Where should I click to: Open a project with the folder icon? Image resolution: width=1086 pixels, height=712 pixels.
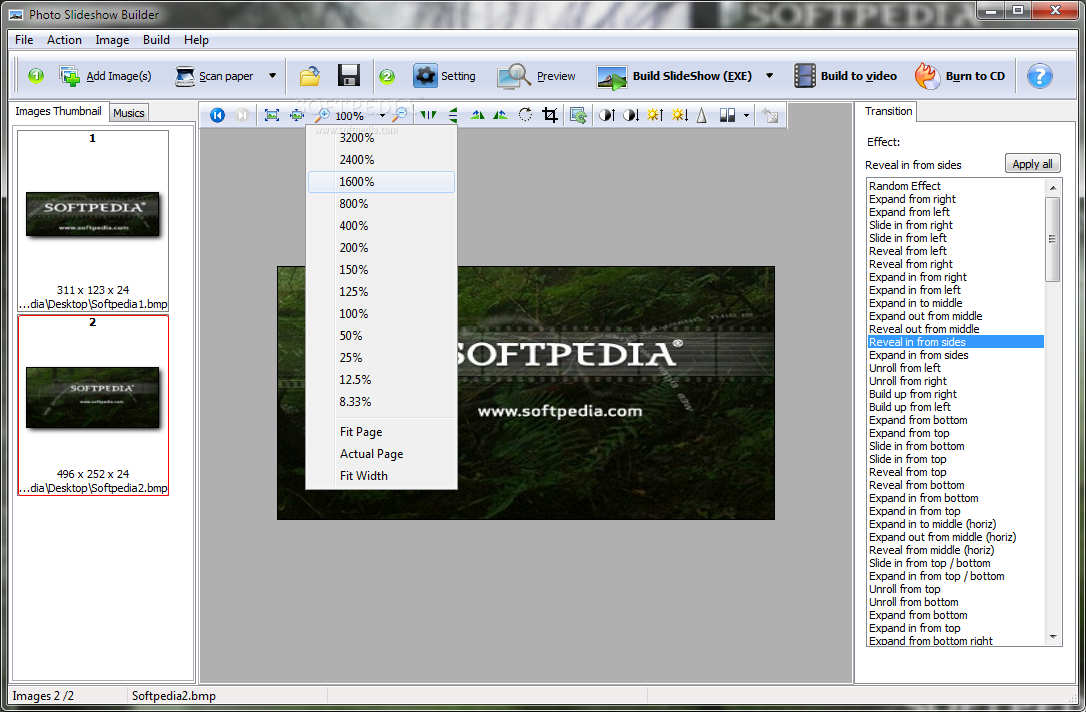(310, 76)
